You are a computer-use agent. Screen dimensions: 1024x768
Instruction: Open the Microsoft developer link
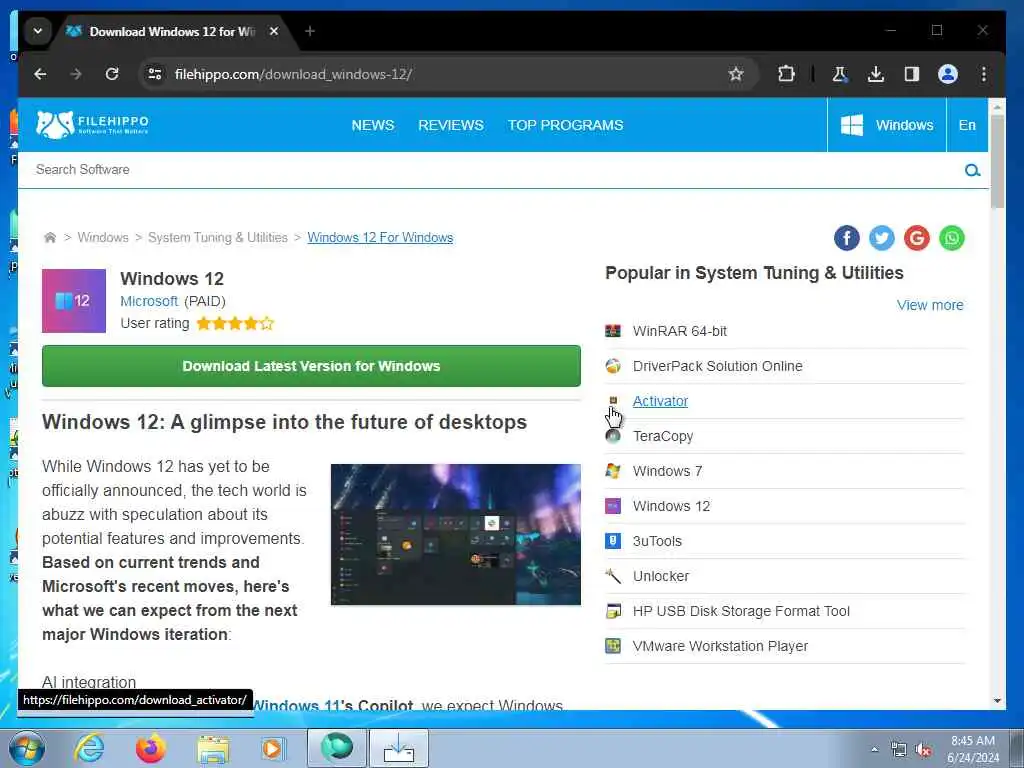149,301
